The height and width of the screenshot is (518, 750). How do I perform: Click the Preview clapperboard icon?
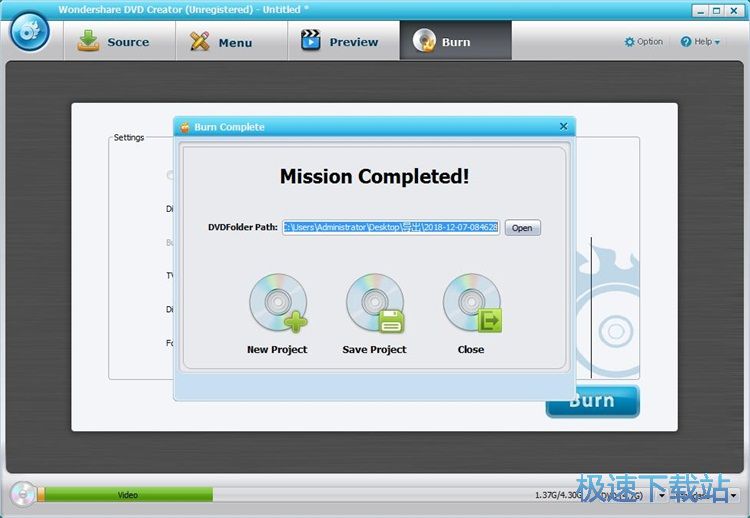coord(311,40)
